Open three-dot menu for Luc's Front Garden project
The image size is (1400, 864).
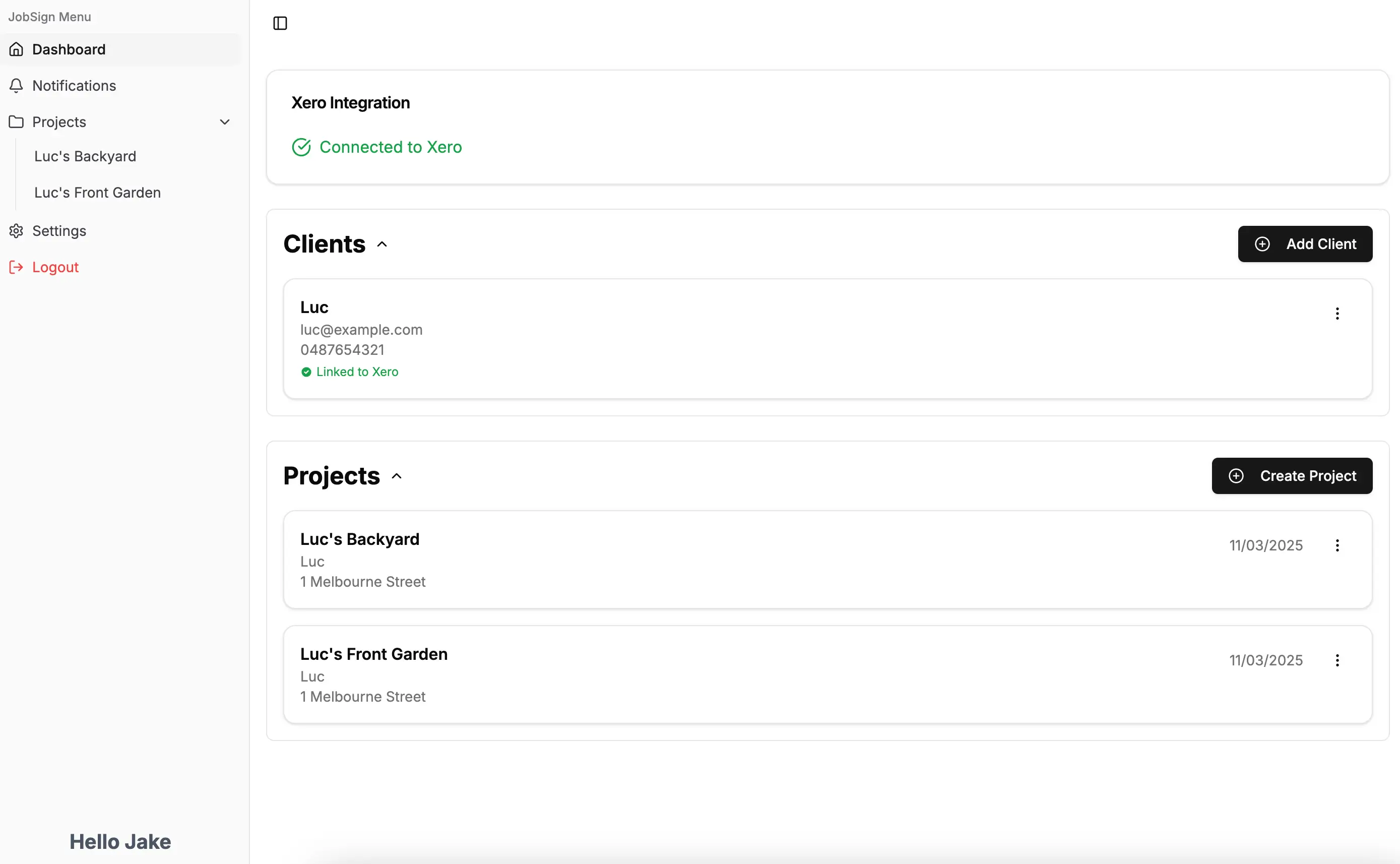click(x=1337, y=660)
